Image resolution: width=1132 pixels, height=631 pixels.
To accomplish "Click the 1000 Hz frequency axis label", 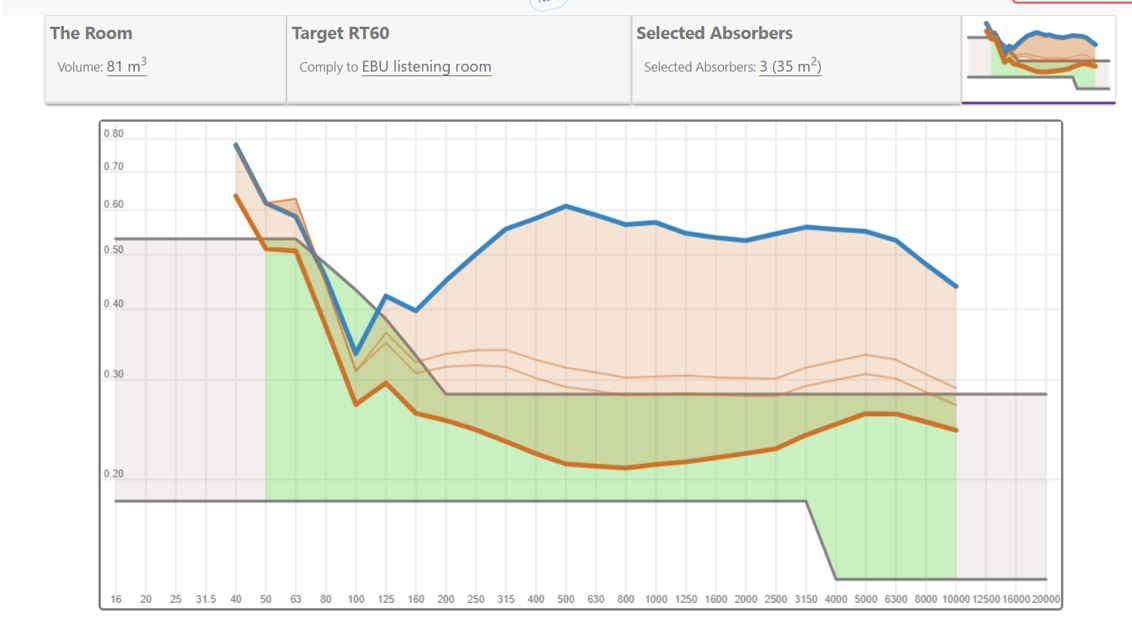I will click(656, 600).
